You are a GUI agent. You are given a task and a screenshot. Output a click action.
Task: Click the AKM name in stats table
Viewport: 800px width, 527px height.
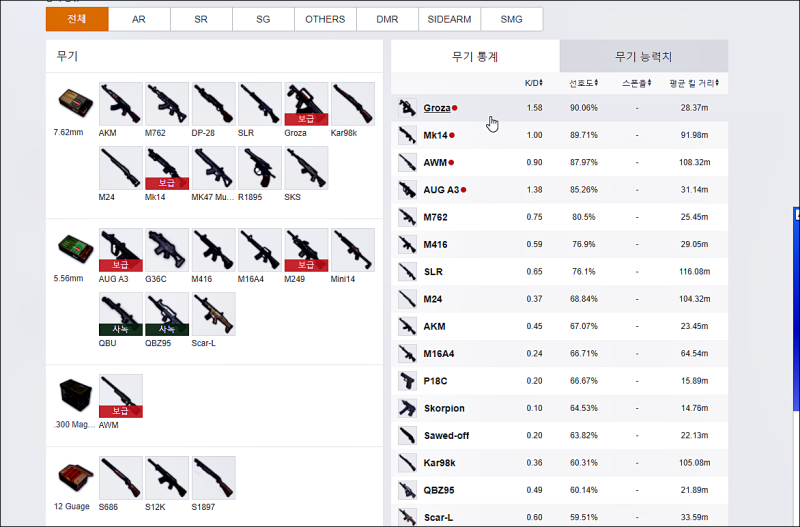pyautogui.click(x=434, y=327)
